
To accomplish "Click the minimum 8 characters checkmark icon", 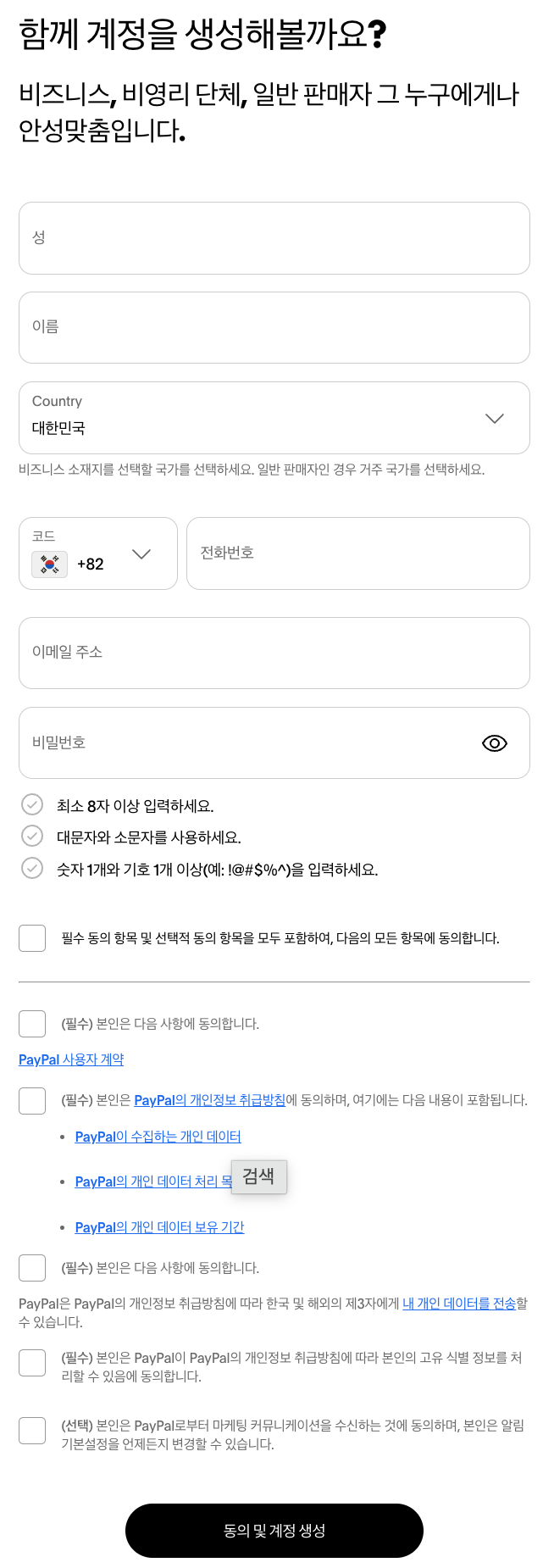I will coord(32,804).
